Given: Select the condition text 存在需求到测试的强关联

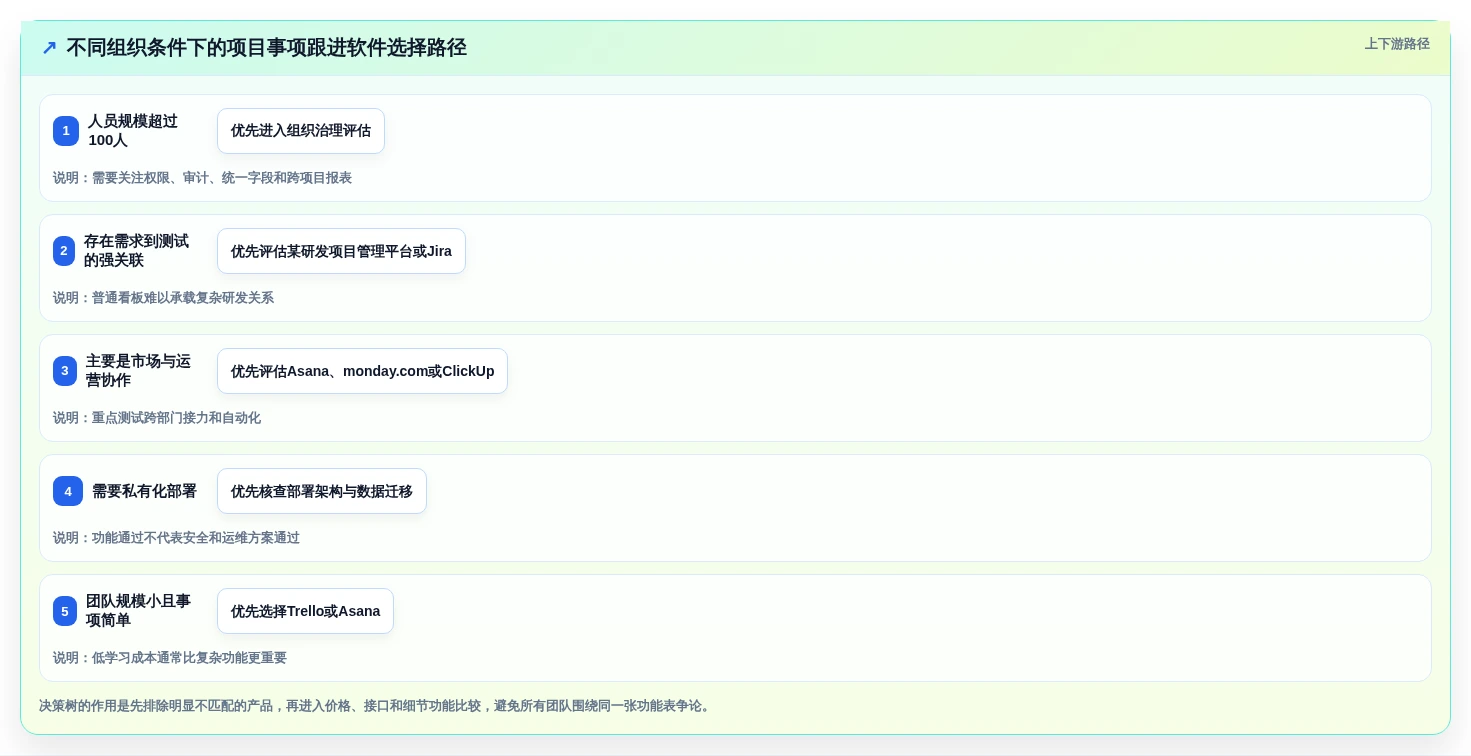Looking at the screenshot, I should point(136,251).
